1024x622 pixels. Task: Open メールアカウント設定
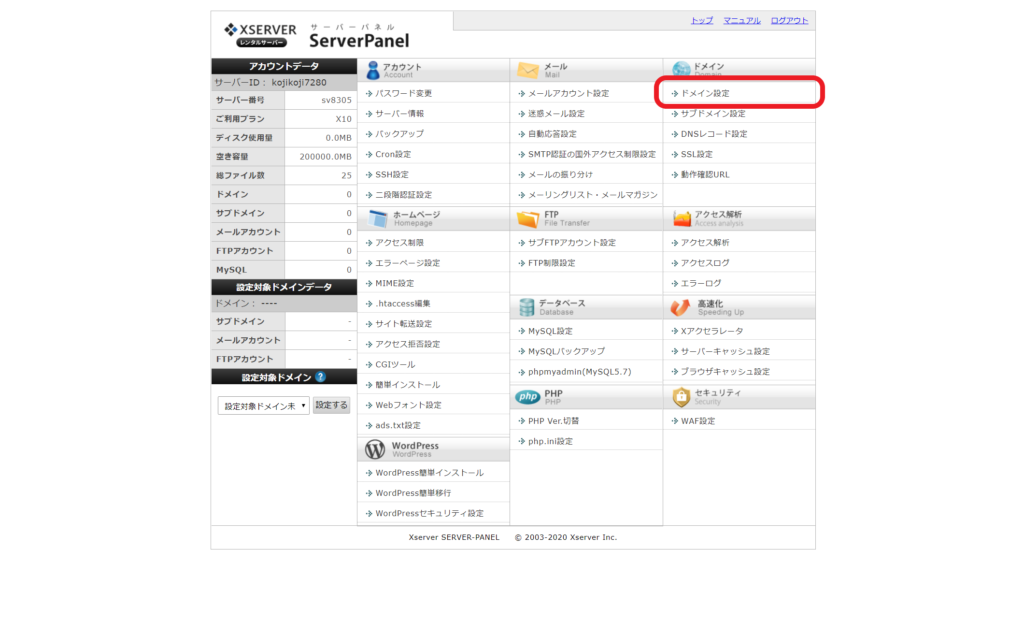(x=568, y=93)
